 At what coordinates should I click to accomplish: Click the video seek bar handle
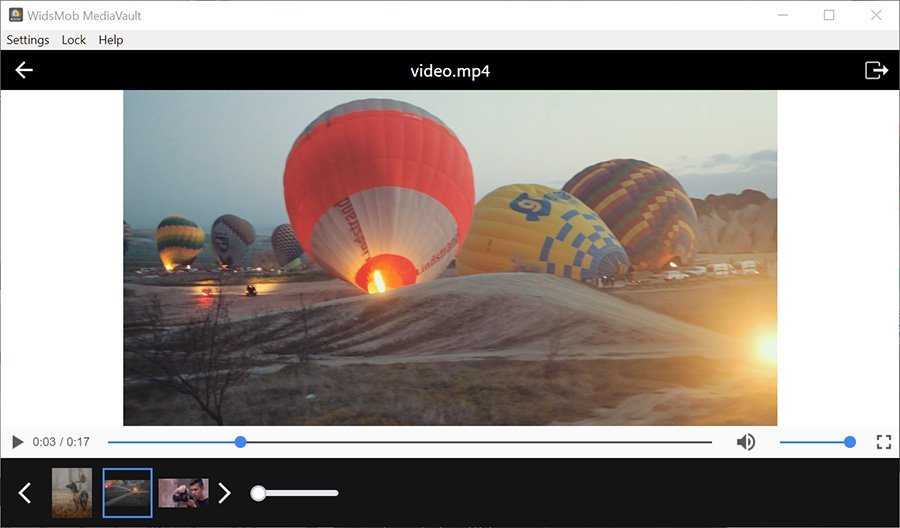pos(240,442)
